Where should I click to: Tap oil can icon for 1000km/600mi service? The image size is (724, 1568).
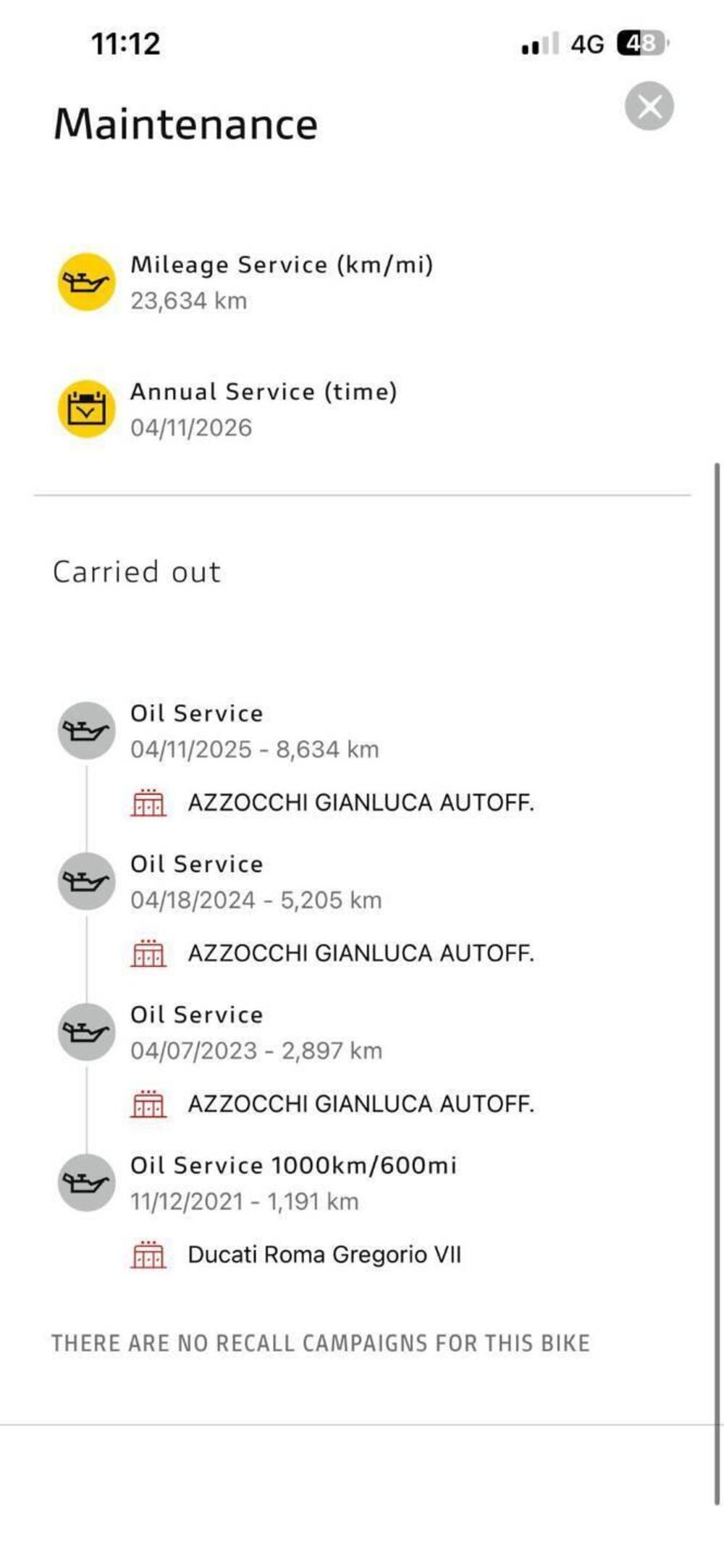click(x=86, y=1183)
